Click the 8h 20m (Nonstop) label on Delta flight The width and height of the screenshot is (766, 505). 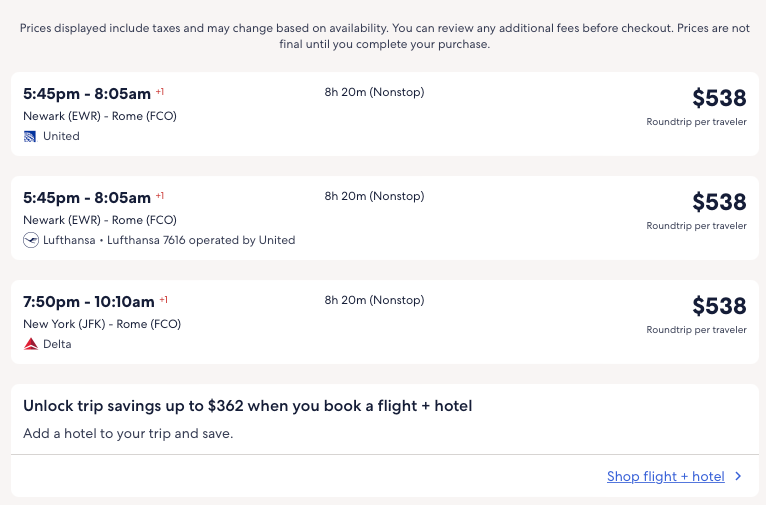pos(374,300)
